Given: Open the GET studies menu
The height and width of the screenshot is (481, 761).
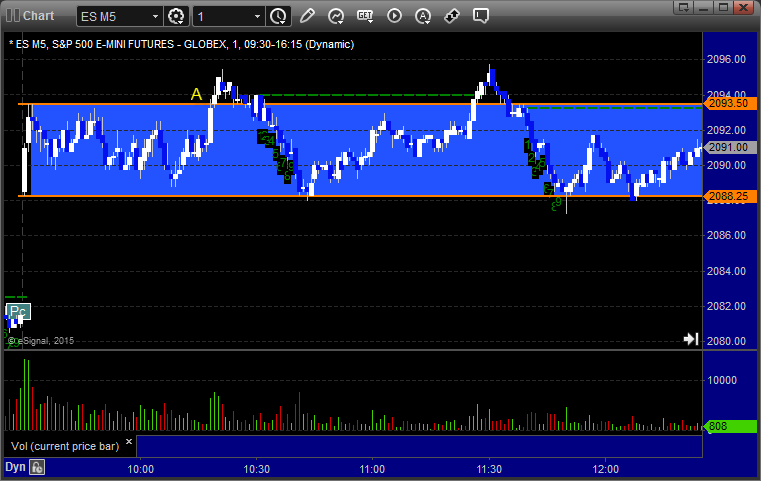Looking at the screenshot, I should [x=365, y=16].
